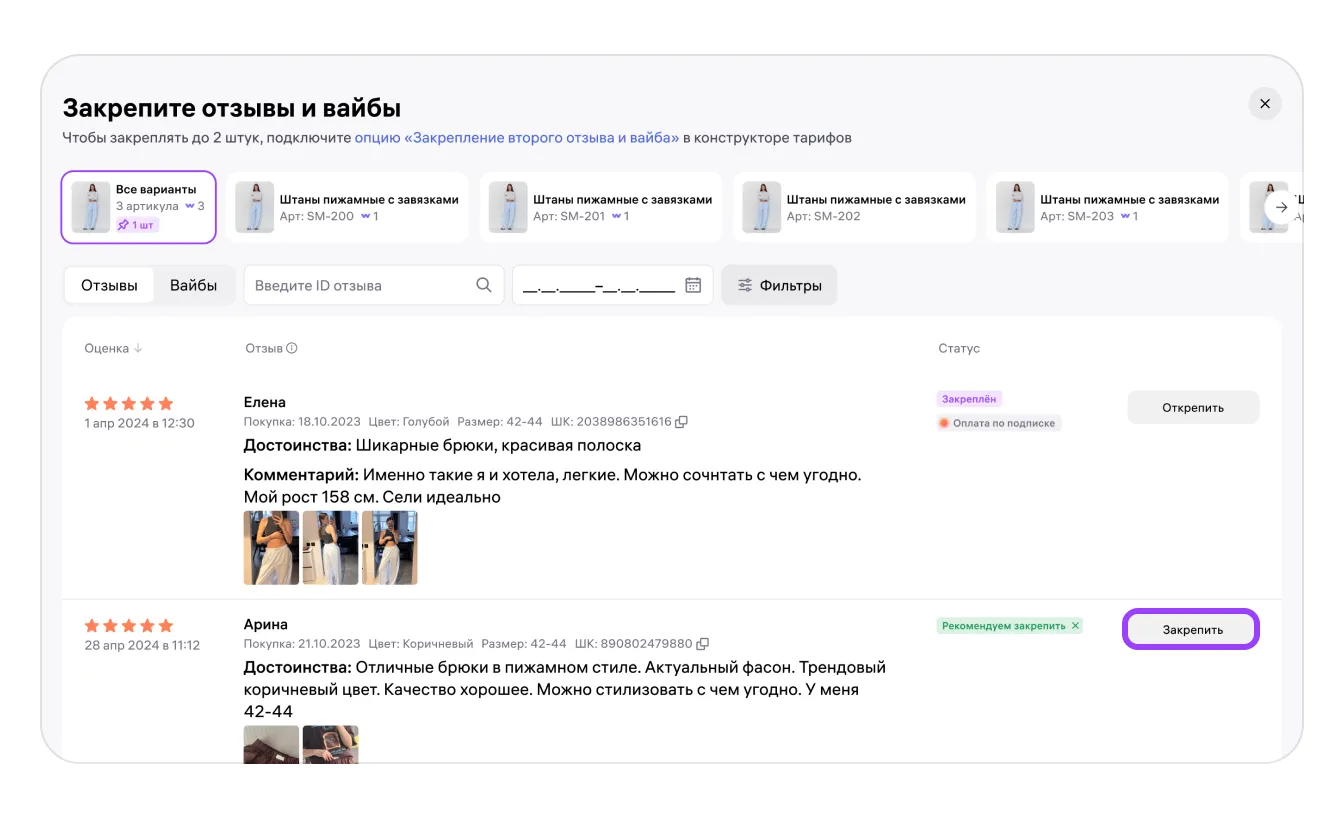Focus the Введите ID отзыва search field
The width and height of the screenshot is (1344, 818).
click(360, 285)
